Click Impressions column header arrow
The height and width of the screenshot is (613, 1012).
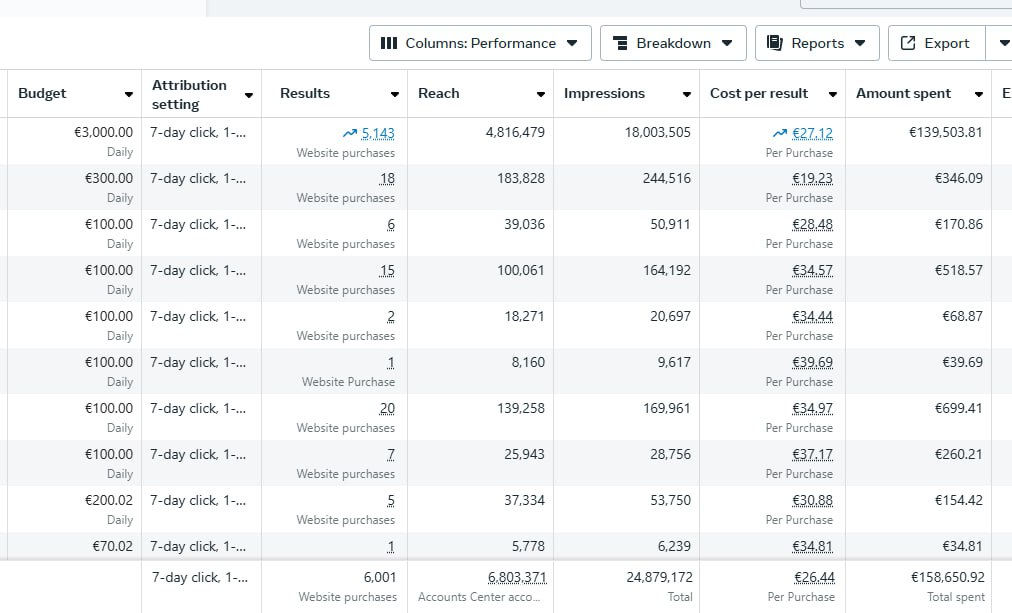pyautogui.click(x=687, y=95)
